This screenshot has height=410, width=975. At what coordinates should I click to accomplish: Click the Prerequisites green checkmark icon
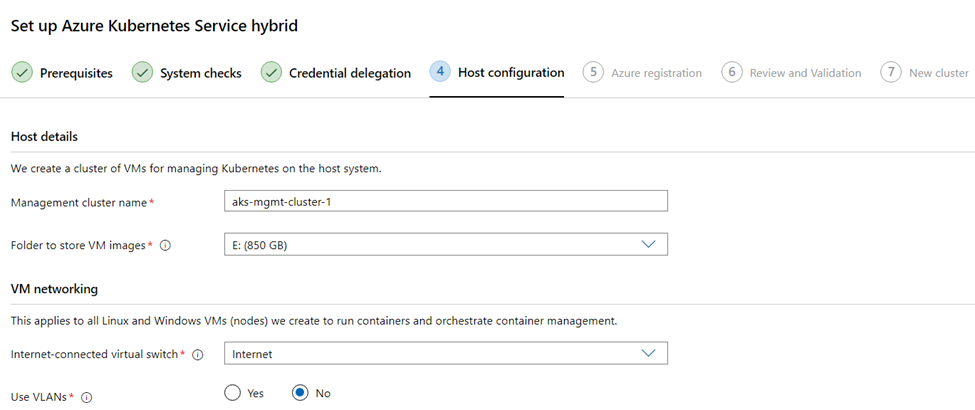[x=22, y=73]
